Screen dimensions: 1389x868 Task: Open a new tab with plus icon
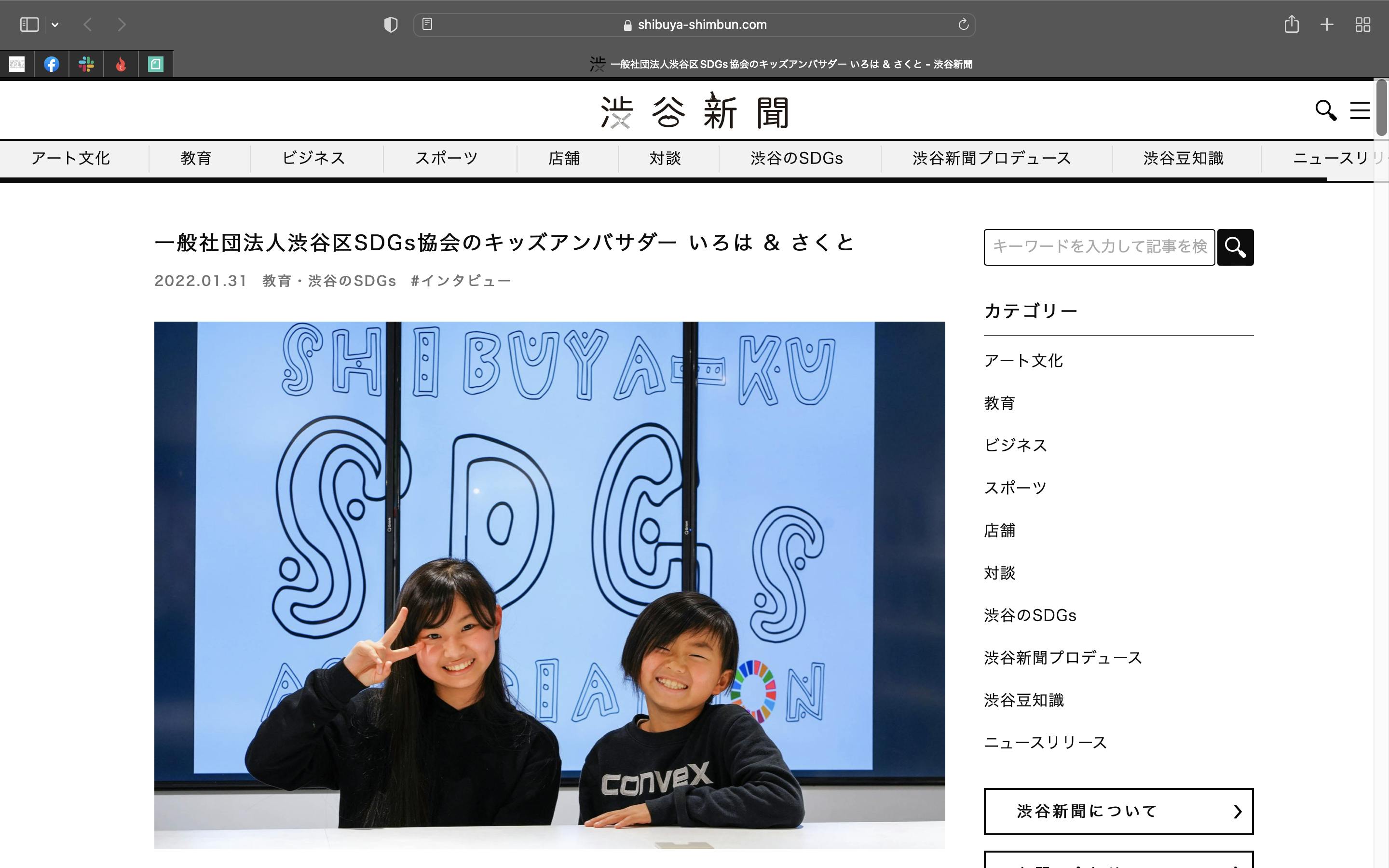[x=1326, y=25]
